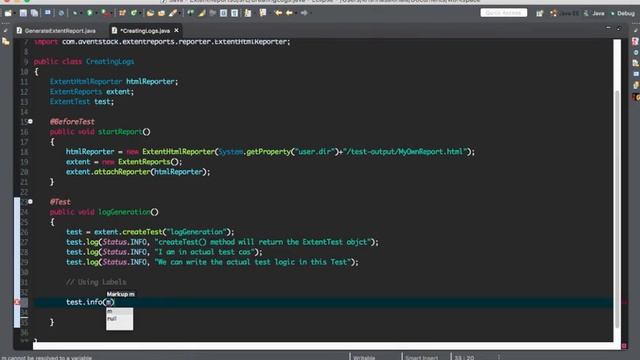Switch to the Java EE perspective

(x=564, y=13)
